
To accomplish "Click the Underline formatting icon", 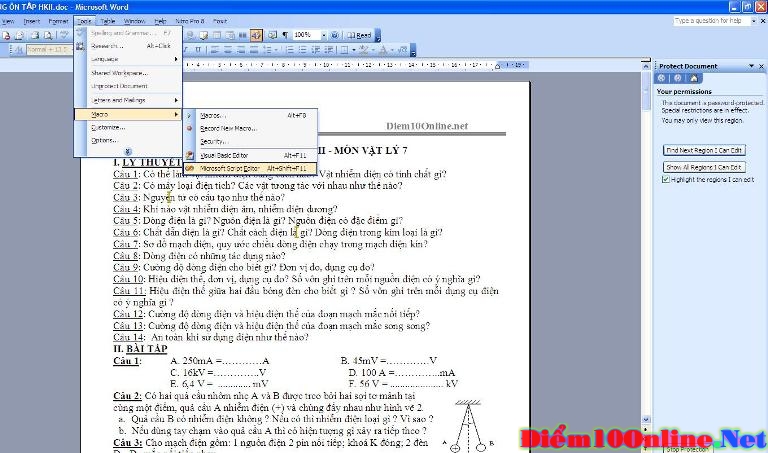I will [x=198, y=49].
